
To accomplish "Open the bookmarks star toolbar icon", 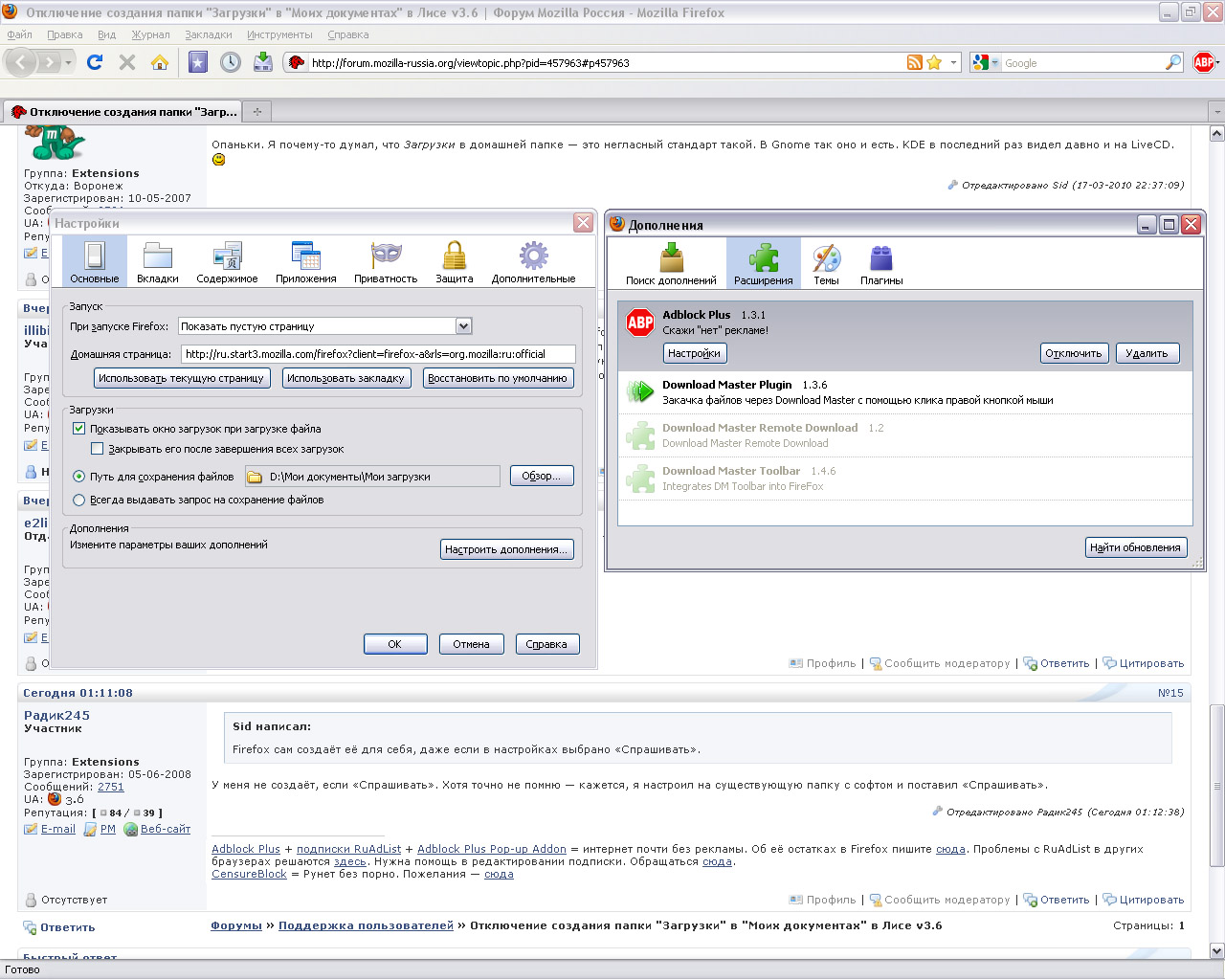I will (x=198, y=62).
